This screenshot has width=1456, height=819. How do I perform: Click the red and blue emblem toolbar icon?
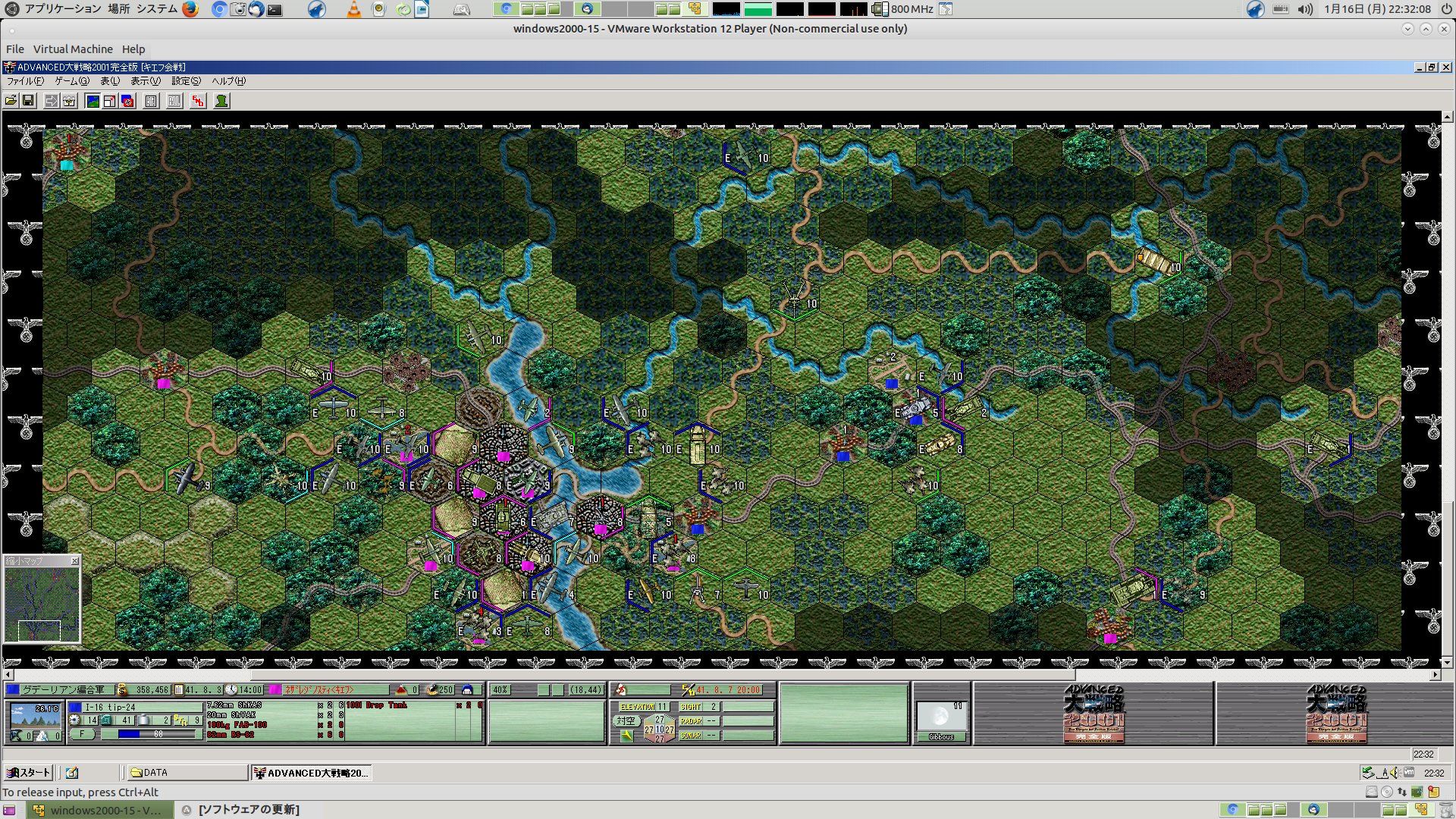point(127,101)
